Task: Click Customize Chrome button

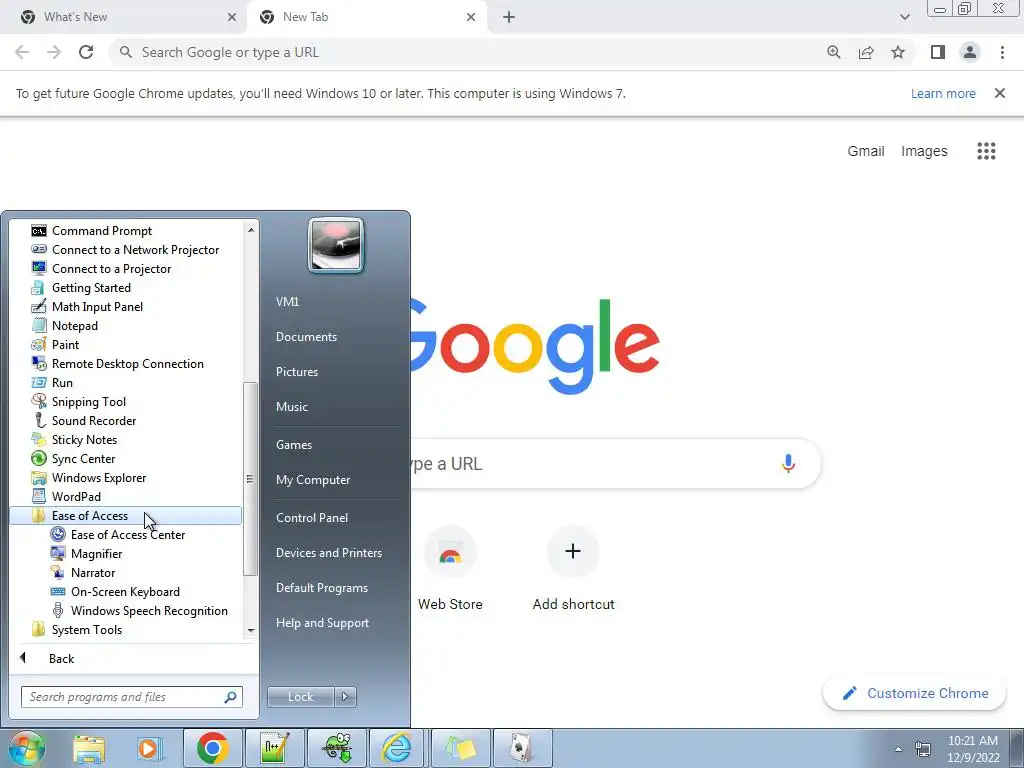Action: tap(914, 693)
